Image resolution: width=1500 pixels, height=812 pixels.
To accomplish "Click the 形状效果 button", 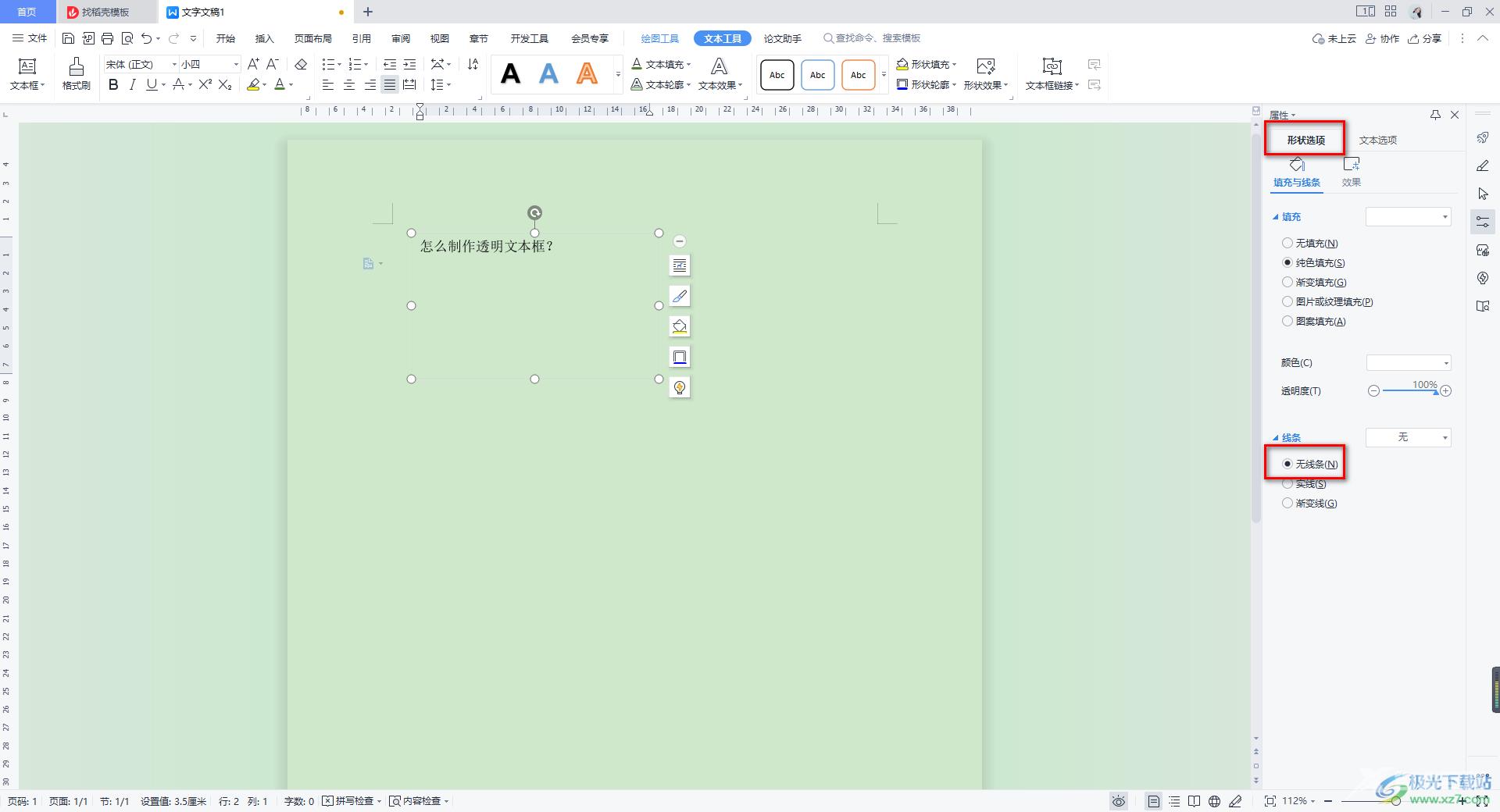I will click(986, 74).
